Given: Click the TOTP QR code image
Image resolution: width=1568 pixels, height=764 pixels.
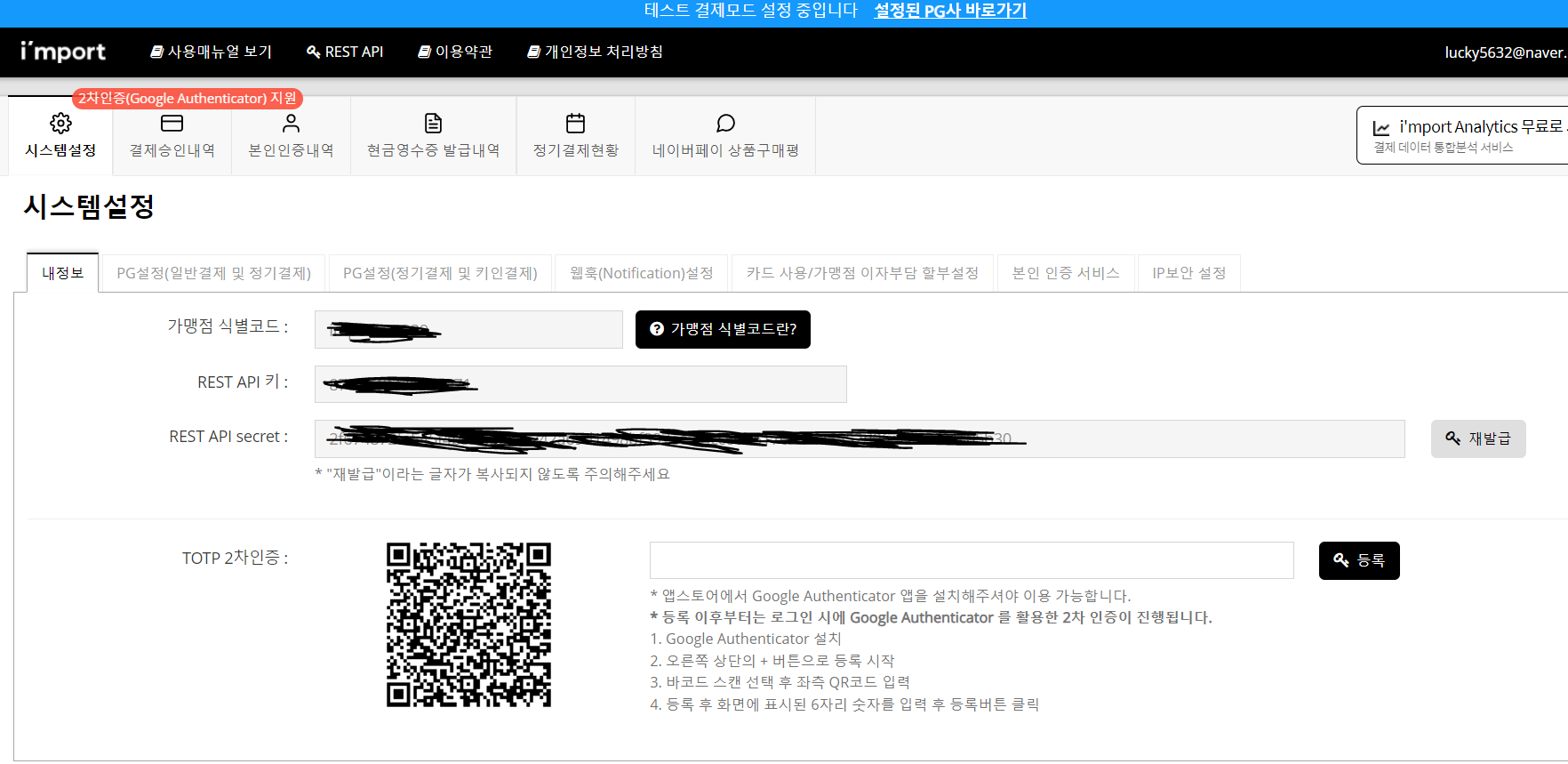Looking at the screenshot, I should [468, 624].
